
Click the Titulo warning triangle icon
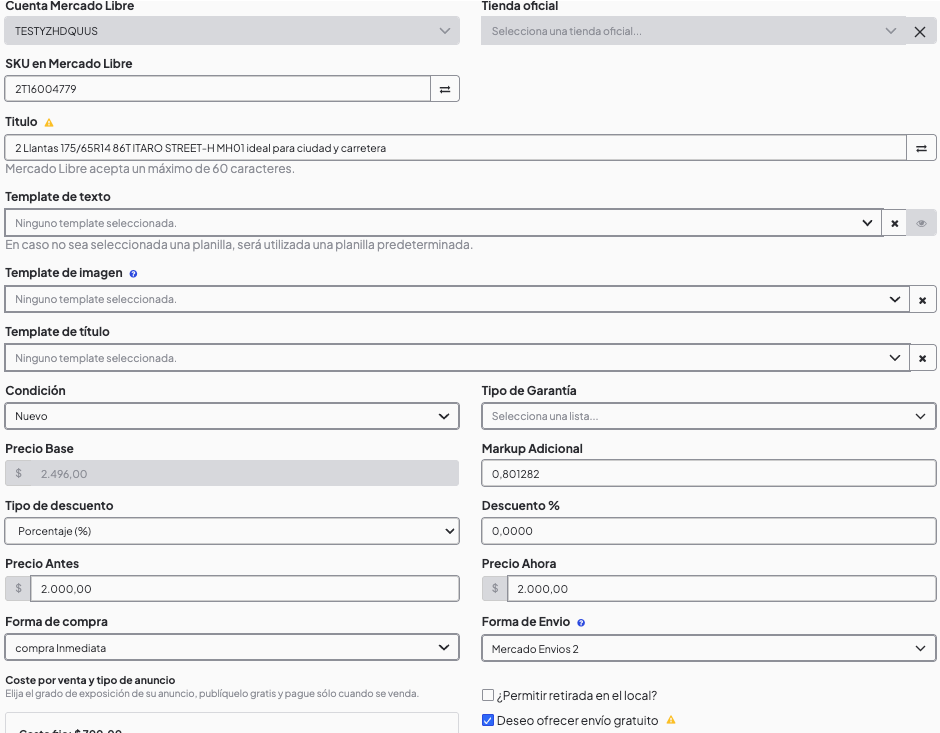(49, 122)
